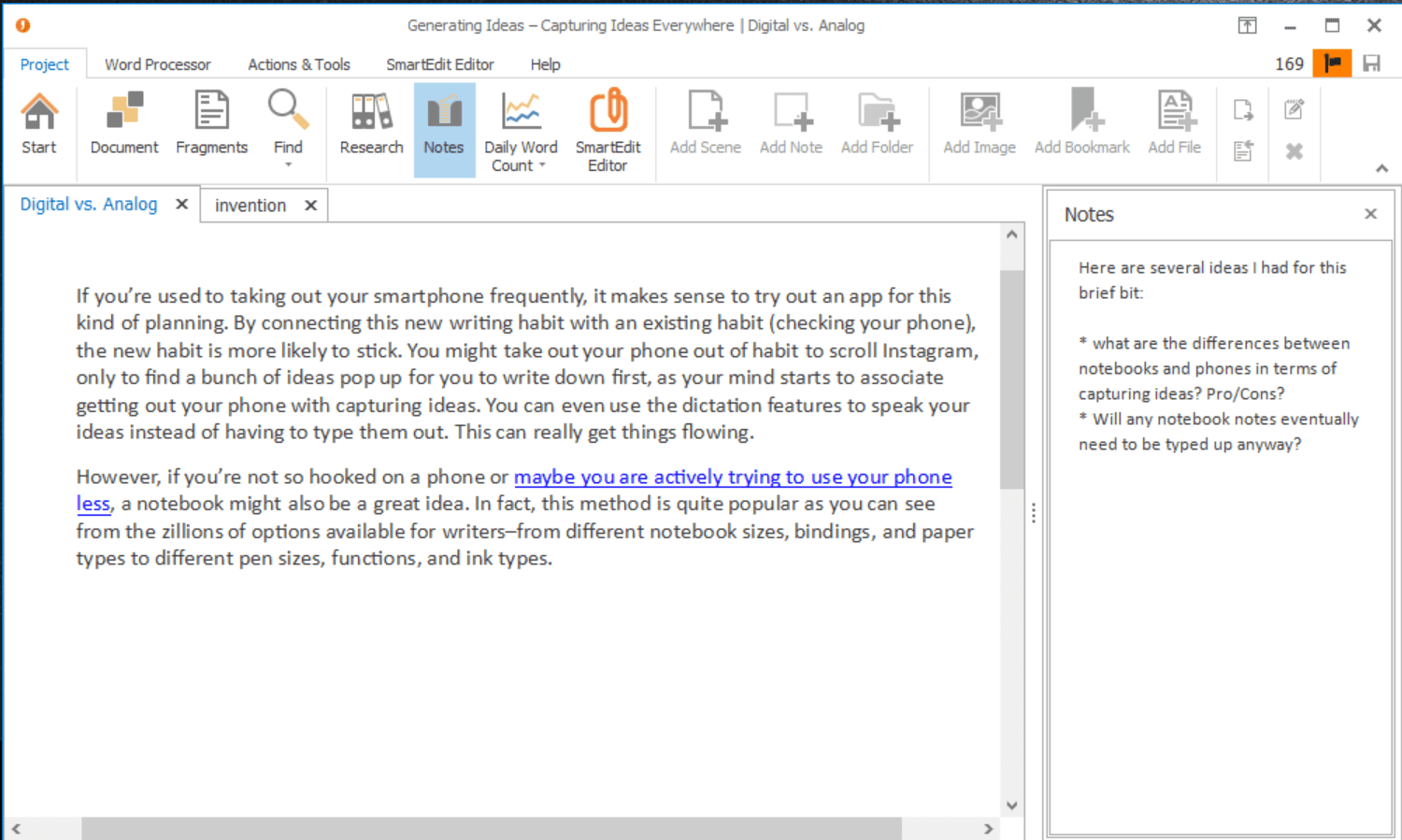Click the paragraph starting 'If you're used'
1402x840 pixels.
click(527, 364)
